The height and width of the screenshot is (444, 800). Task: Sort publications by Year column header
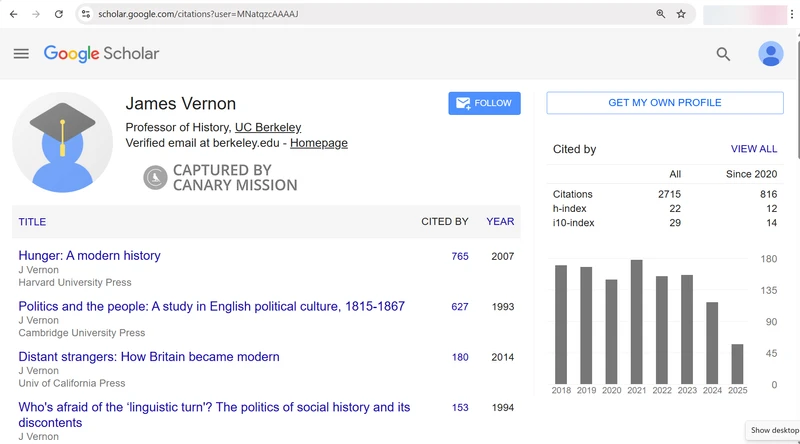[500, 221]
